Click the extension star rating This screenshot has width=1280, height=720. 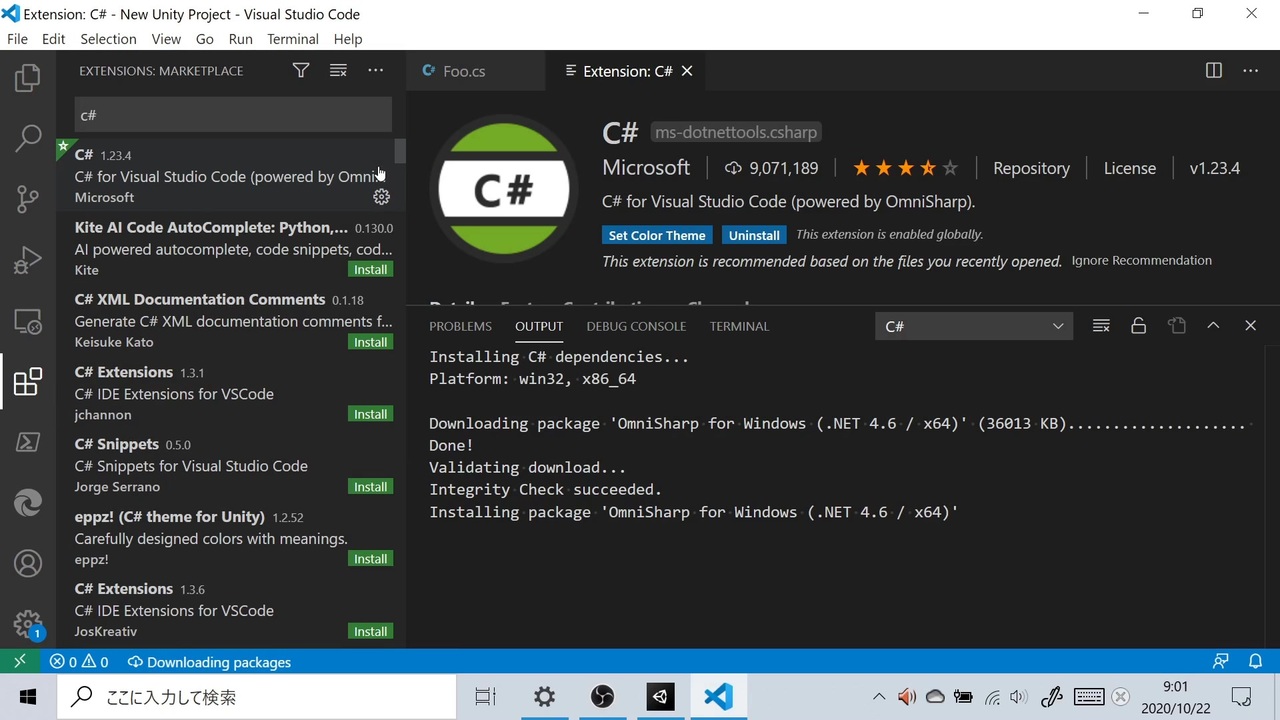click(905, 168)
